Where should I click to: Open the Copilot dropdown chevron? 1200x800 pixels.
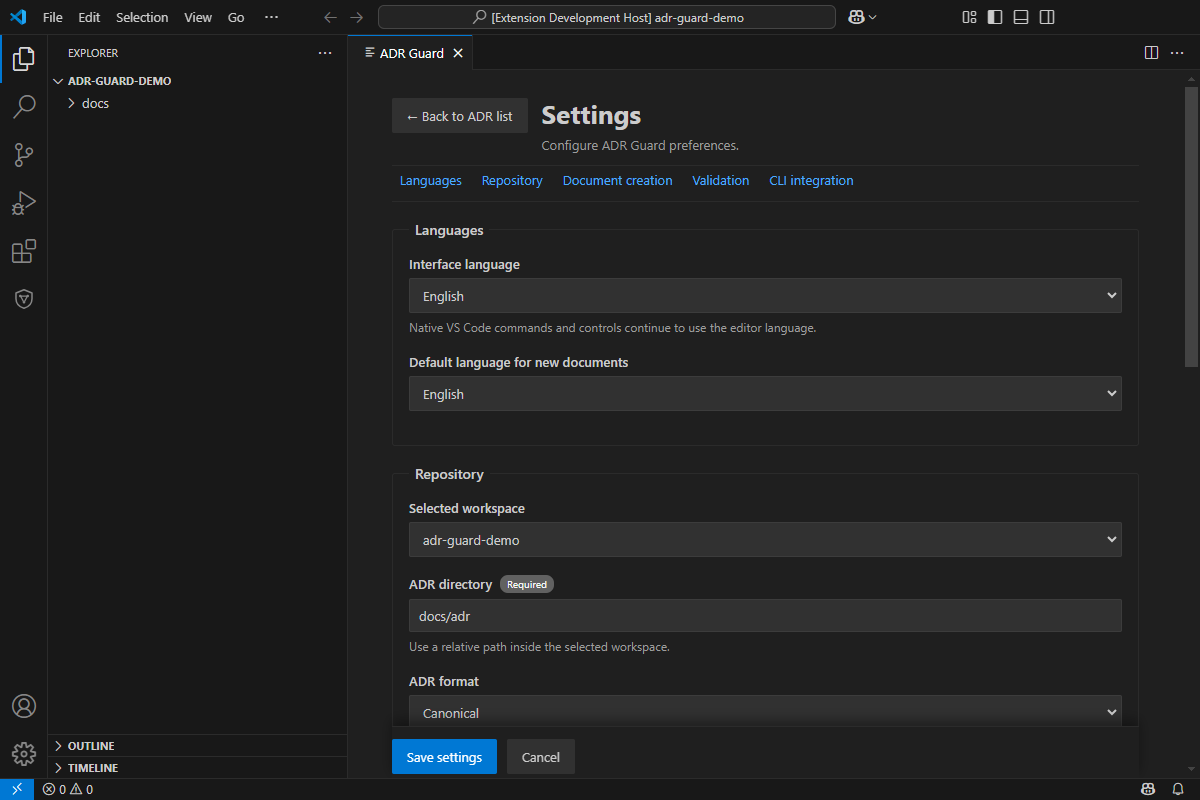coord(873,17)
